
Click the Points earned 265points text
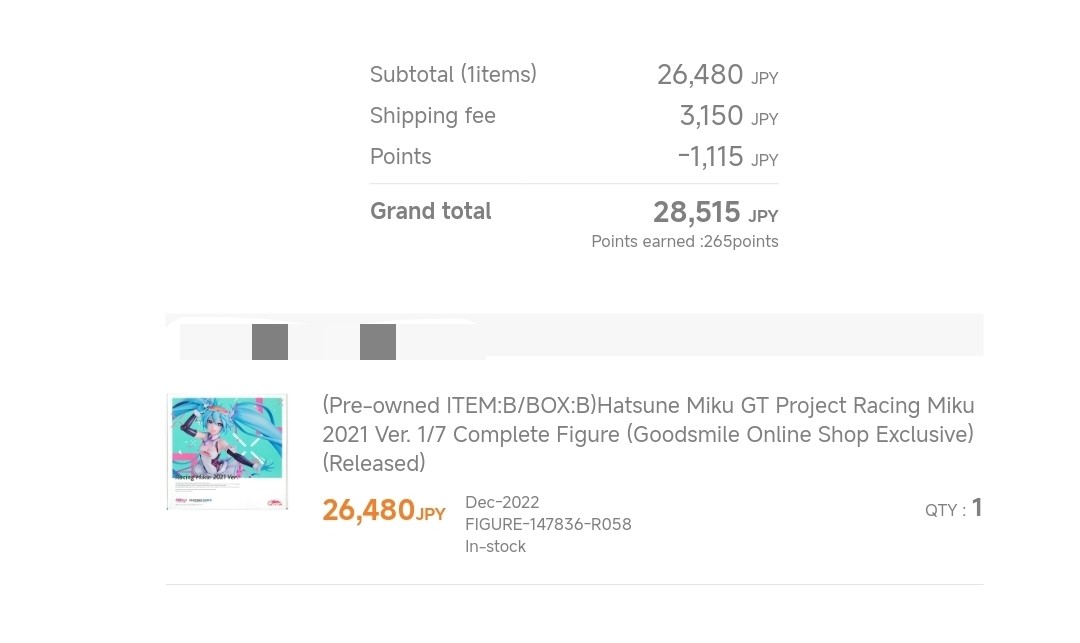[x=684, y=241]
